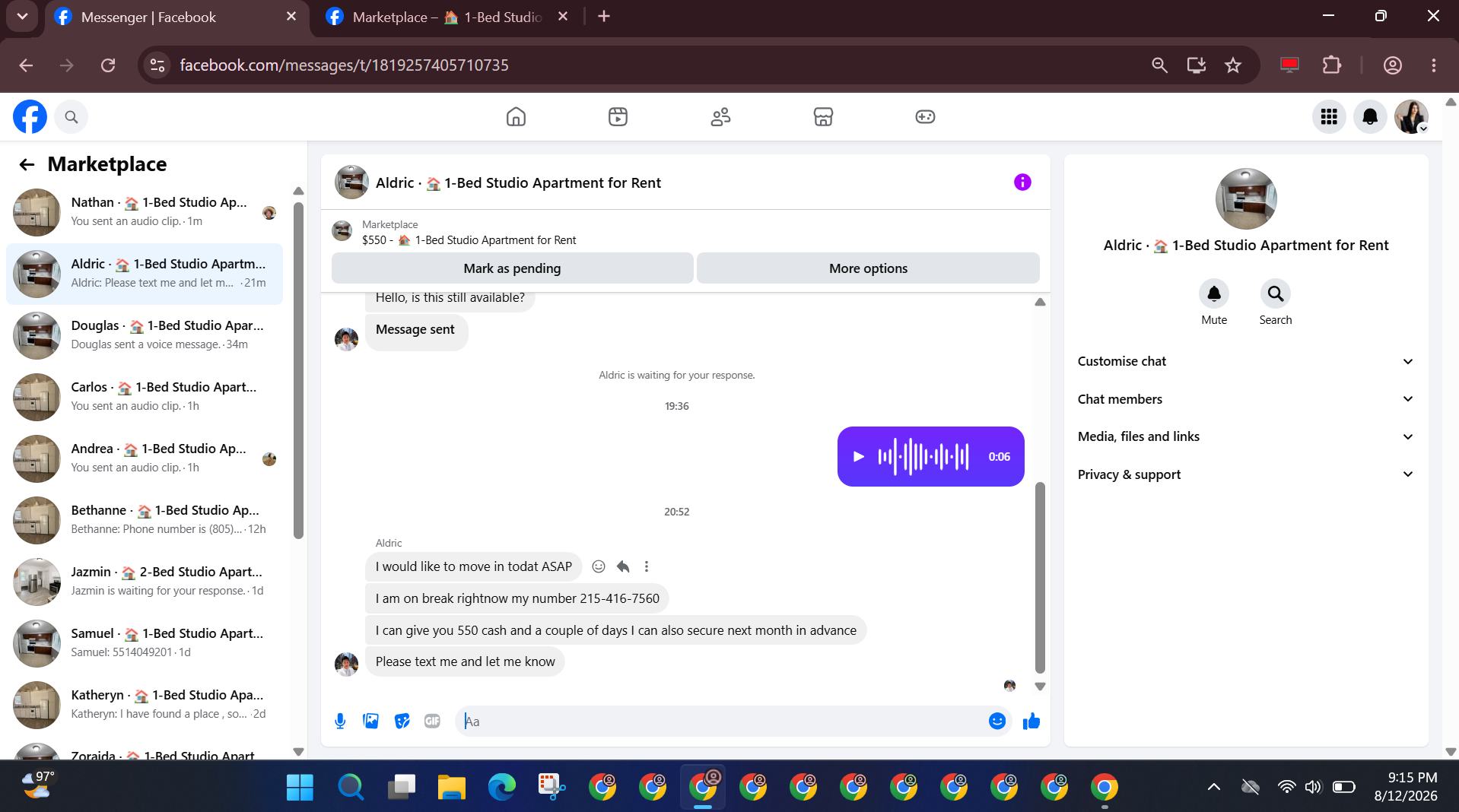Image resolution: width=1459 pixels, height=812 pixels.
Task: Open the notifications bell in the header
Action: pos(1370,116)
